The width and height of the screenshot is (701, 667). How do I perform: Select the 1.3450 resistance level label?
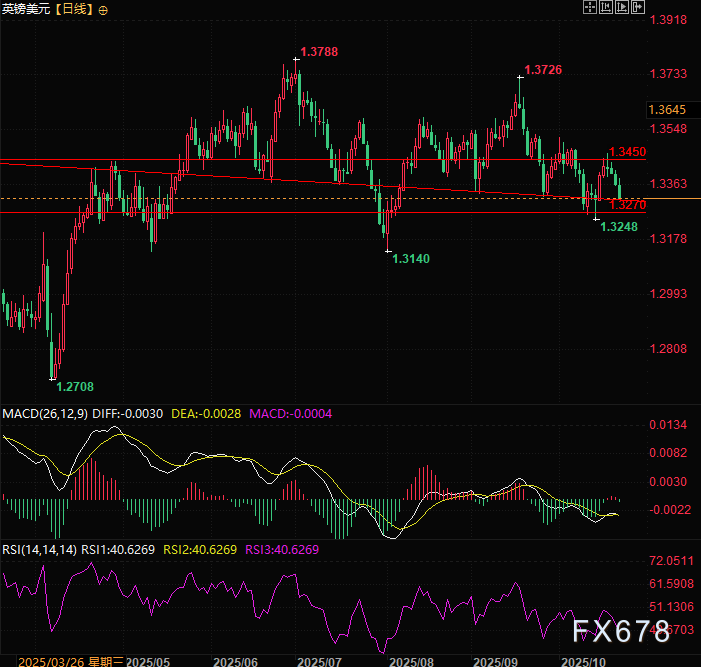coord(627,152)
